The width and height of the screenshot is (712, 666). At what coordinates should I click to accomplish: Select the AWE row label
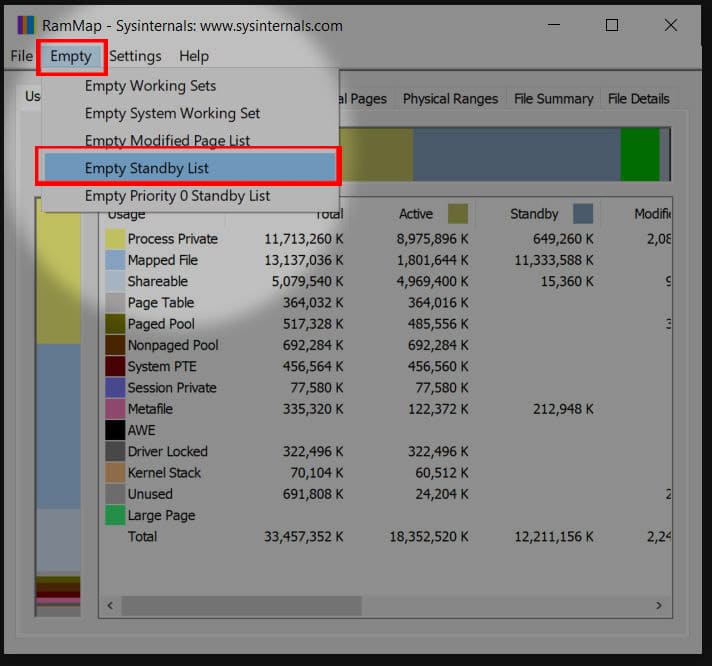[142, 430]
